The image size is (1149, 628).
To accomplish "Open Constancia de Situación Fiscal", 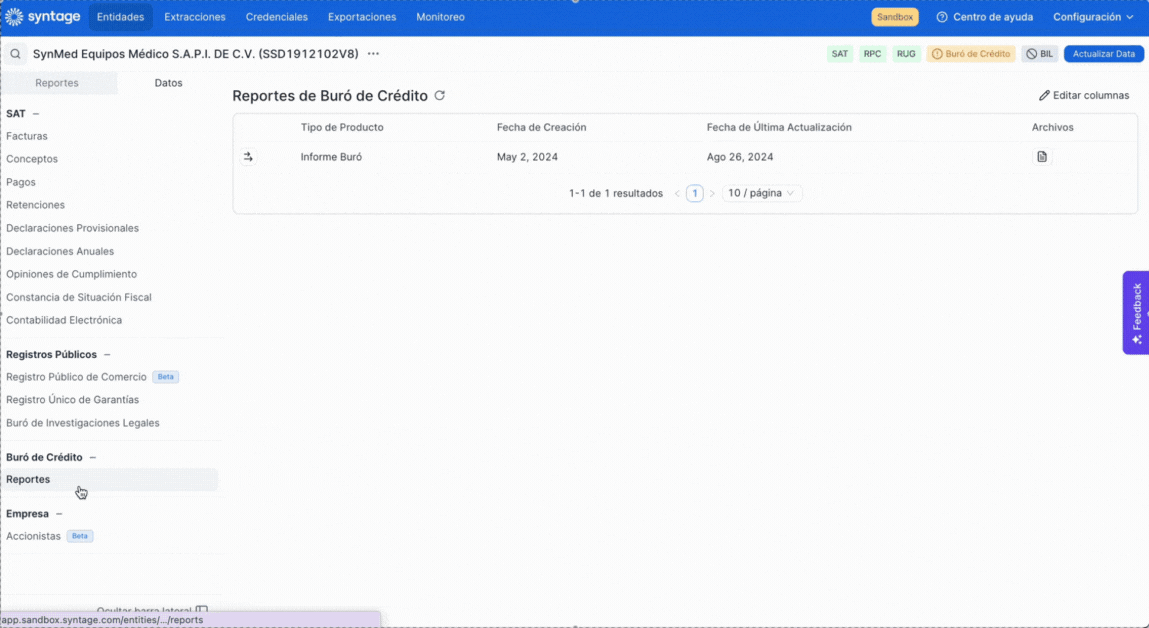I will coord(79,298).
